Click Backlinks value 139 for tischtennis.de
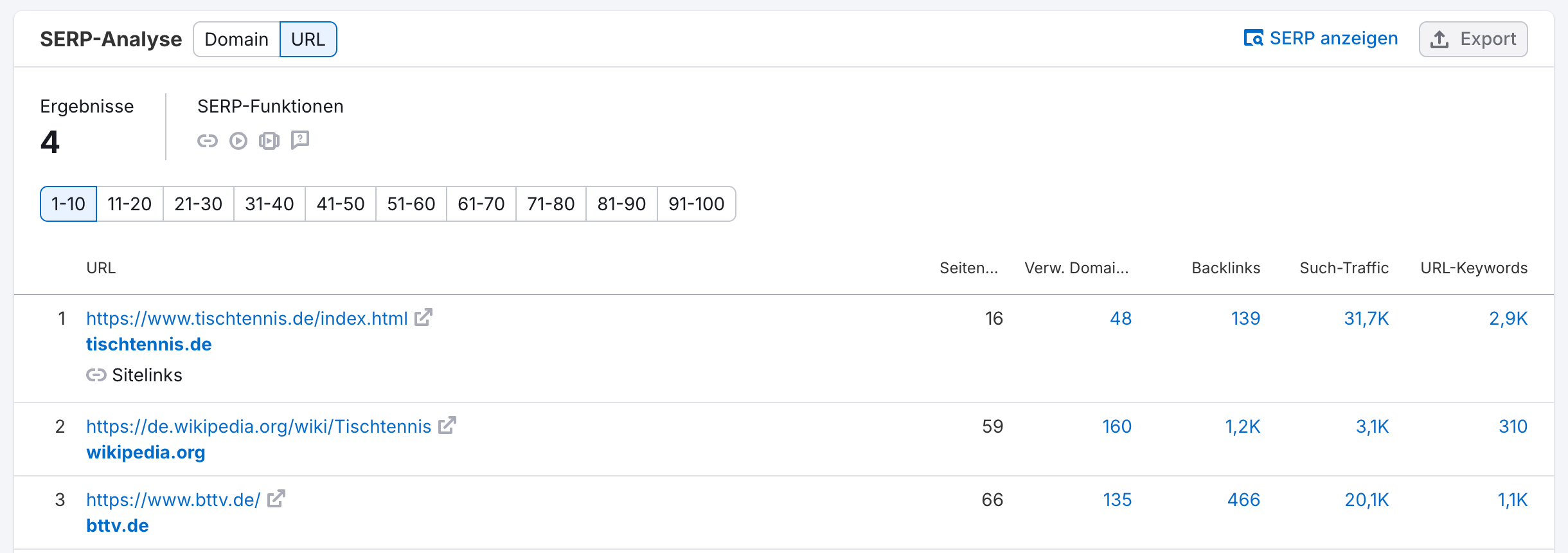The height and width of the screenshot is (553, 1568). 1245,318
